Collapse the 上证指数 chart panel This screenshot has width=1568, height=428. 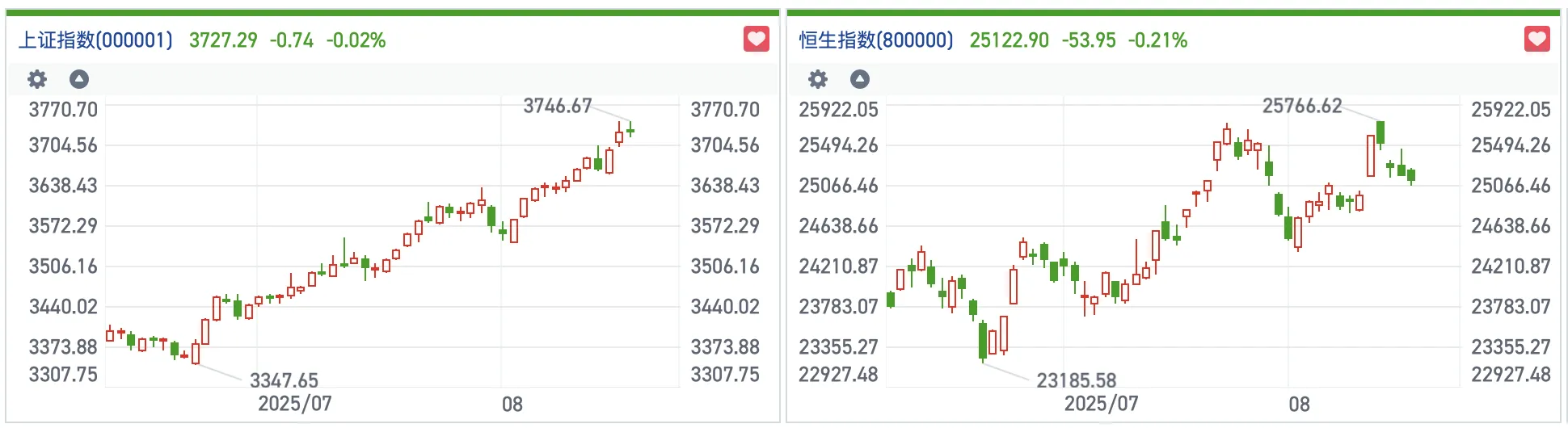coord(79,79)
